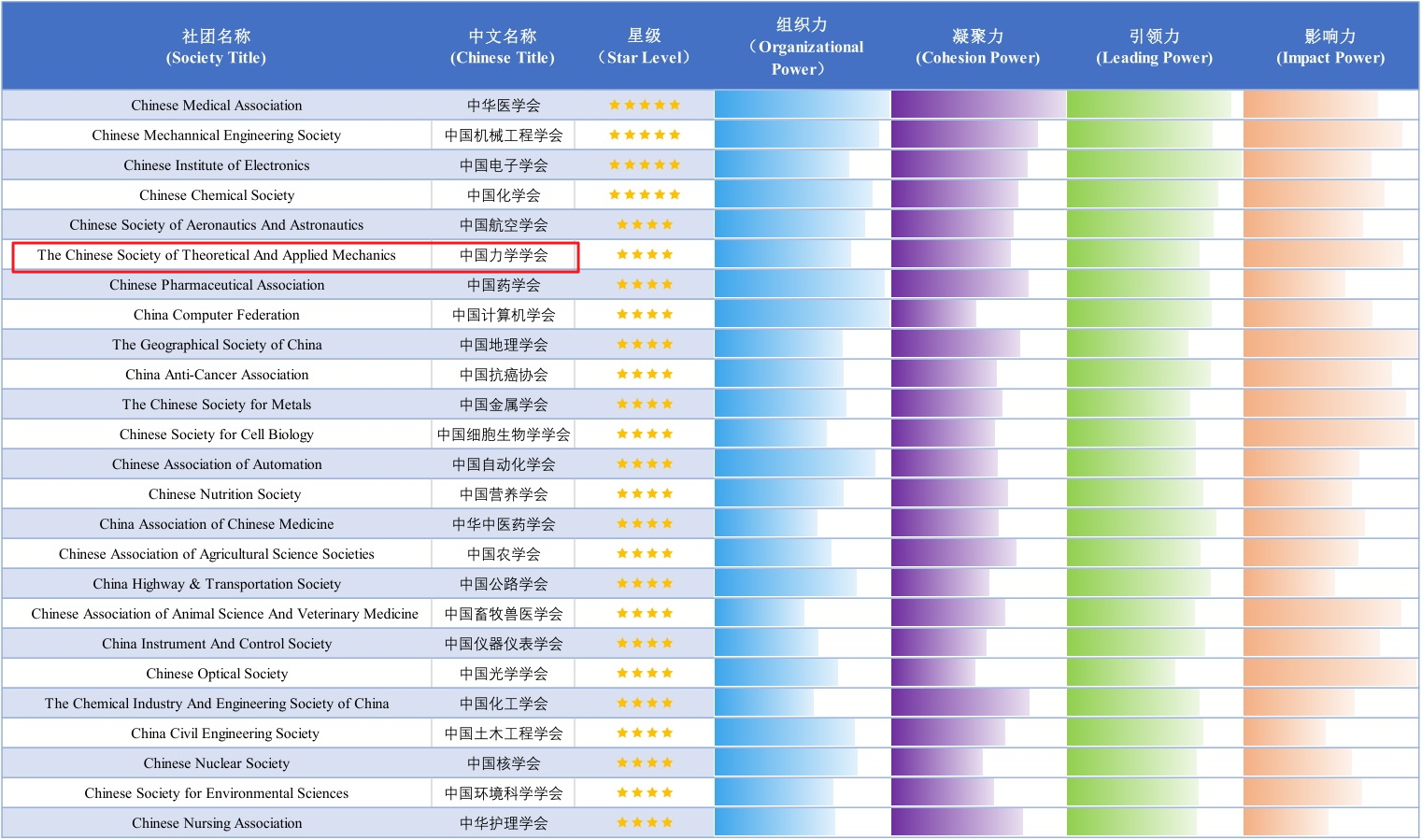Click four-star rating of China Computer Federation

tap(645, 314)
